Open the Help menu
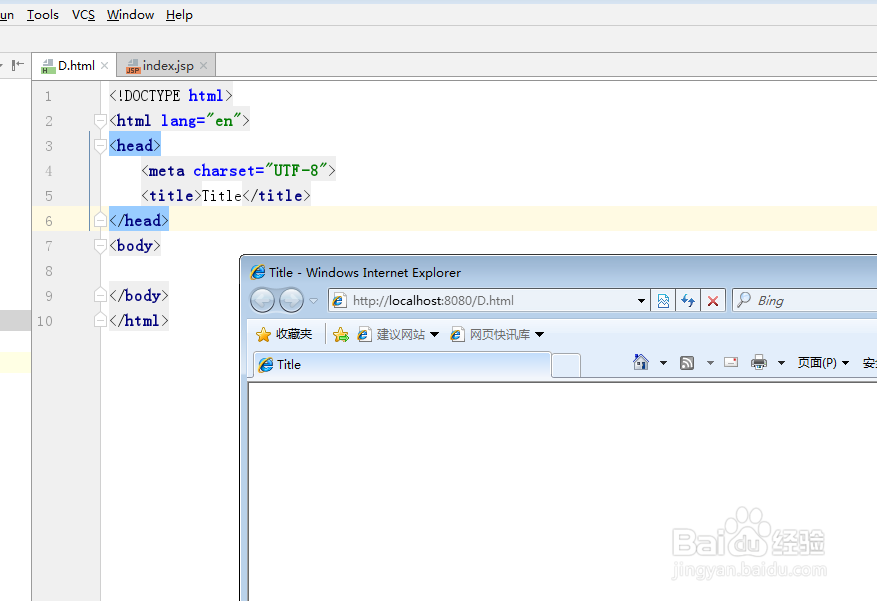877x601 pixels. (x=179, y=15)
